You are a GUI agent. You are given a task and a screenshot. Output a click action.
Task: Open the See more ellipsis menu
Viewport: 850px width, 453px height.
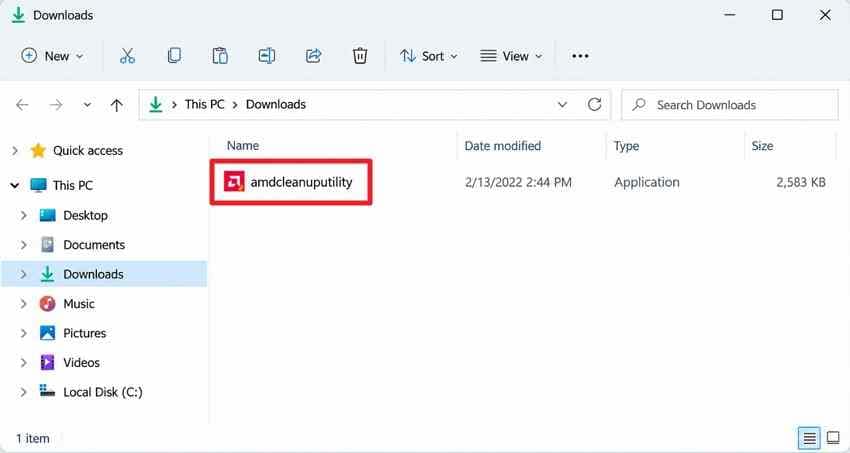[580, 56]
